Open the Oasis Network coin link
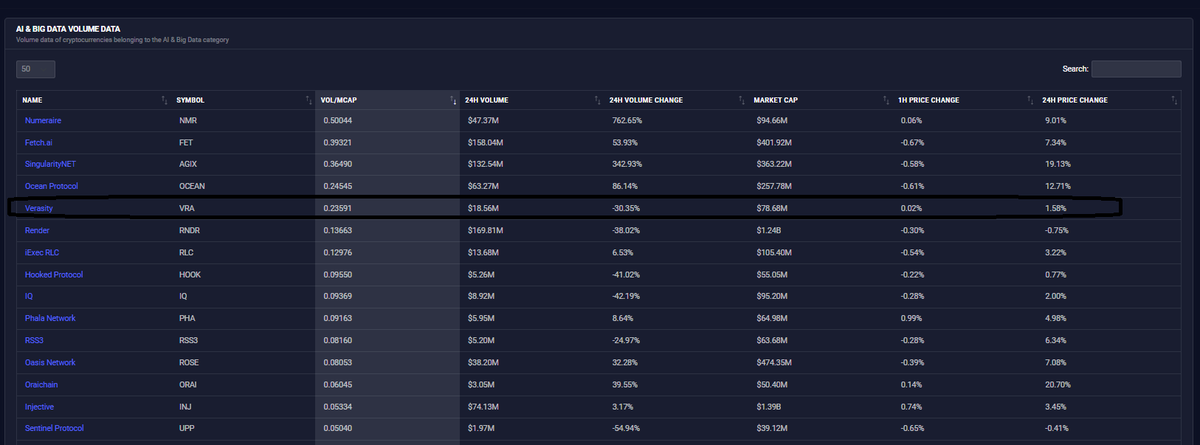This screenshot has width=1200, height=445. (x=50, y=362)
